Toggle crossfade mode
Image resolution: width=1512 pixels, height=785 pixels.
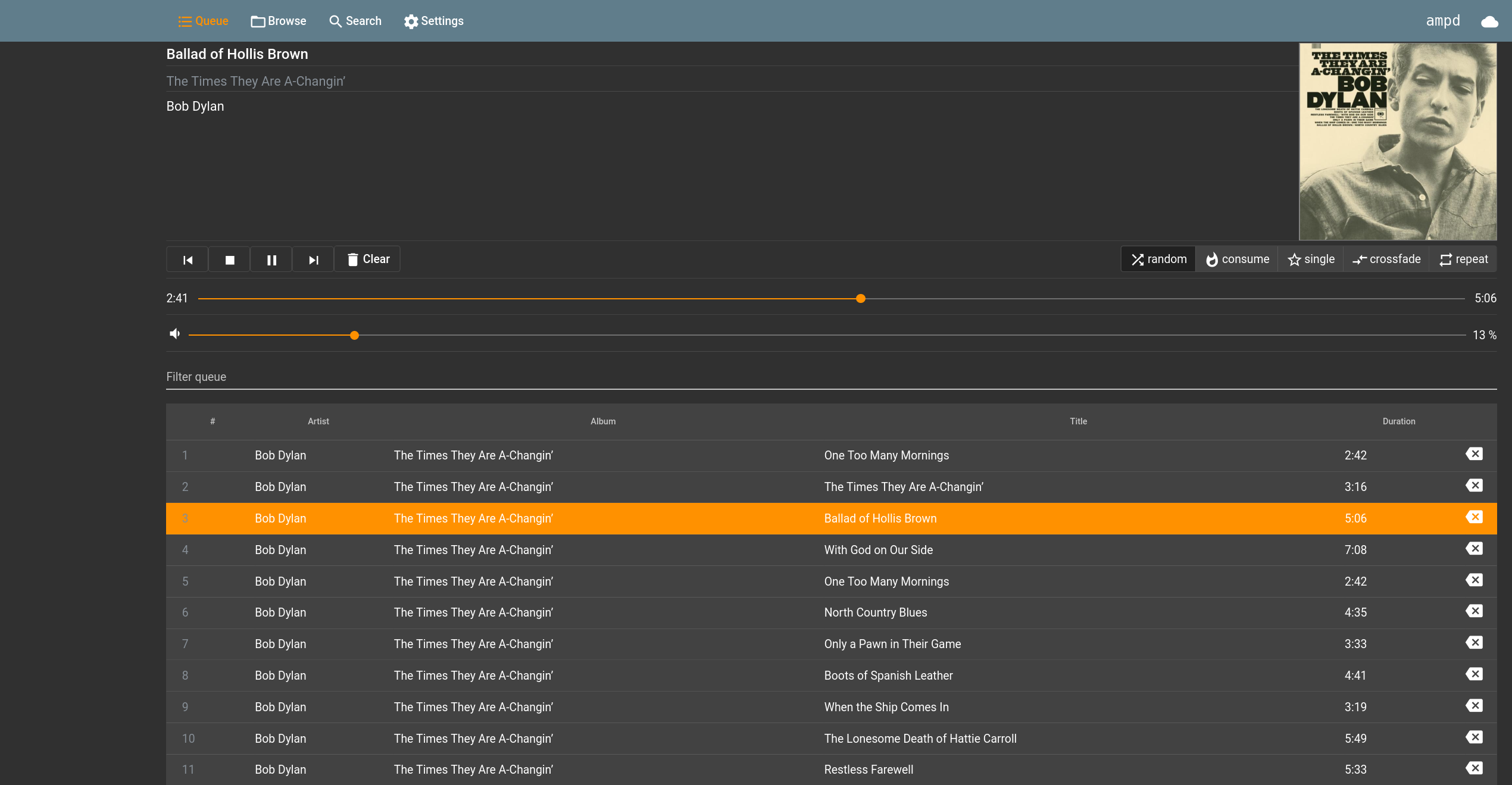(1386, 259)
